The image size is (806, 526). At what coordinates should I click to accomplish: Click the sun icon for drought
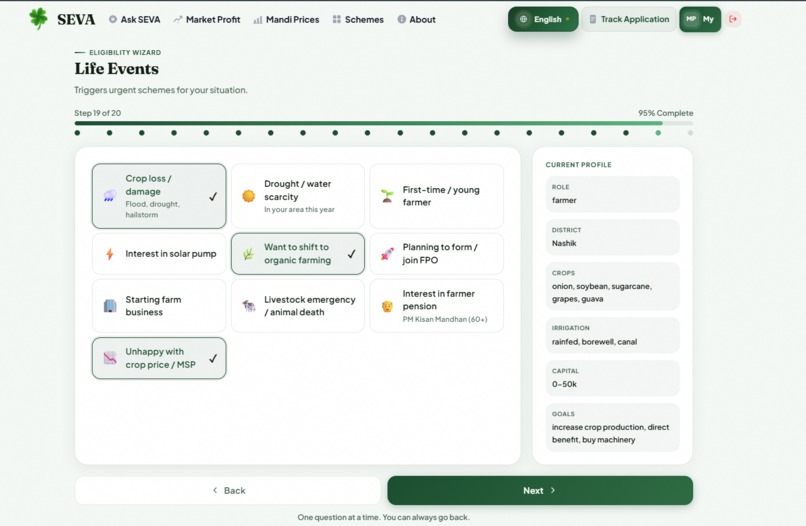[248, 196]
